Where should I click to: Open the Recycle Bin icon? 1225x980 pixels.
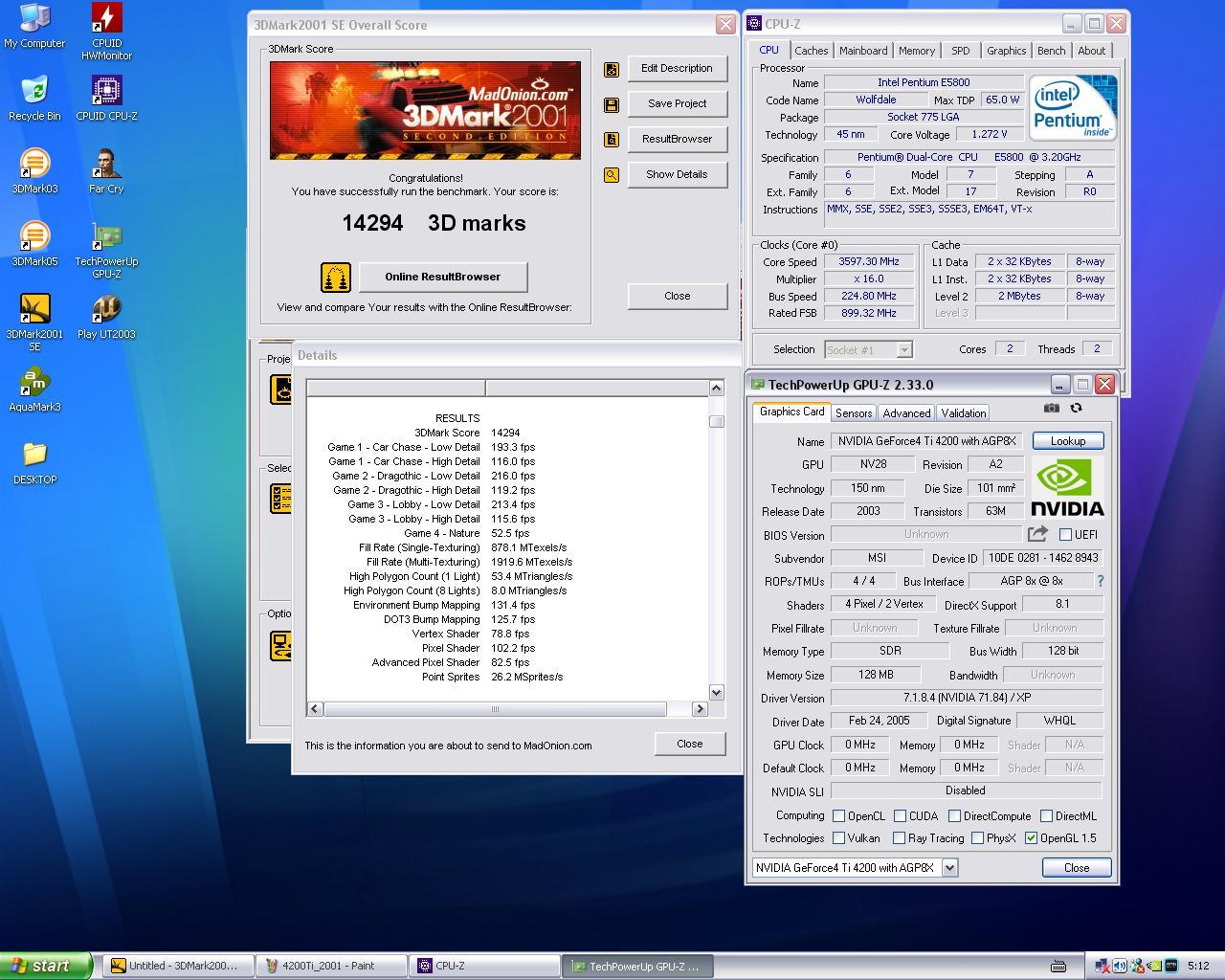[34, 99]
